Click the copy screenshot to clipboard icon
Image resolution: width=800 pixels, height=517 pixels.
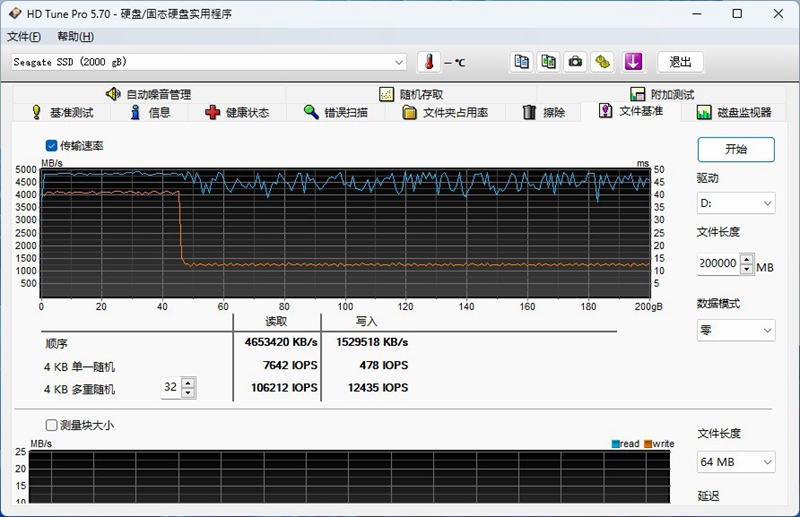548,62
